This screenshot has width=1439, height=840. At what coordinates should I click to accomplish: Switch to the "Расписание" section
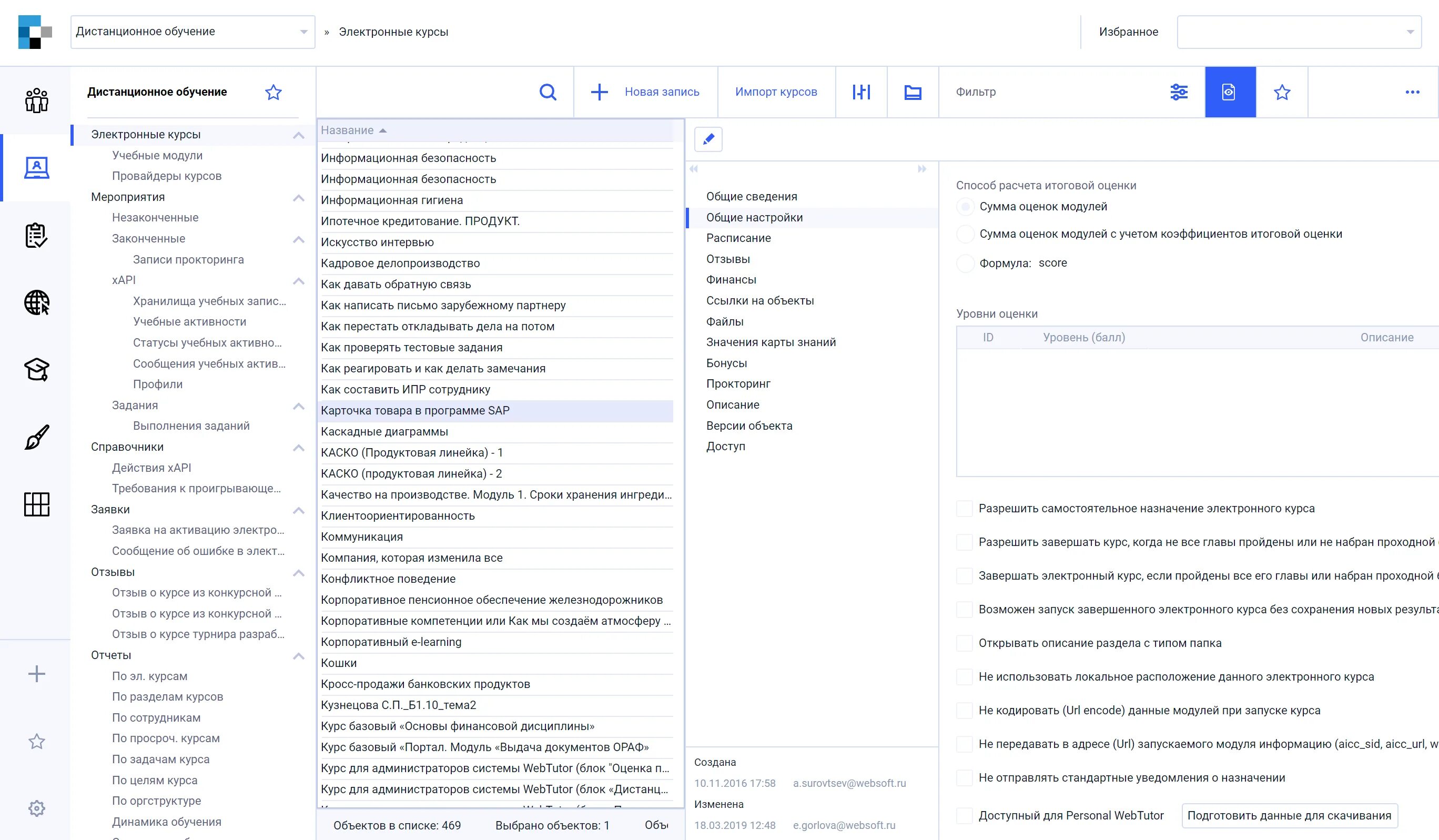pos(738,238)
